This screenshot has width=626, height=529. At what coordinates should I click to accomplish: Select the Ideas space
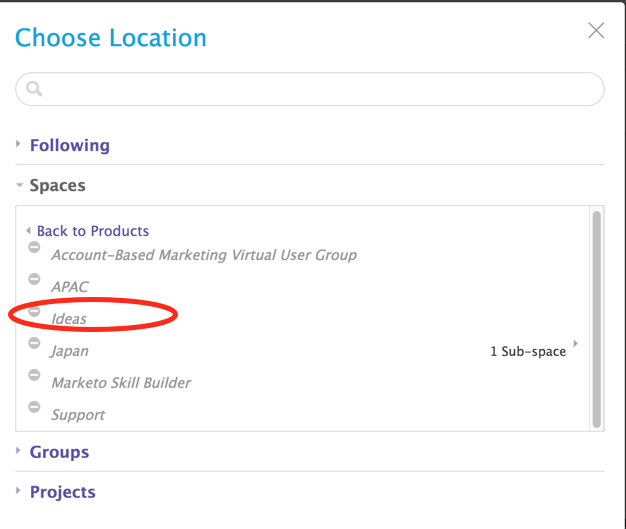(69, 319)
